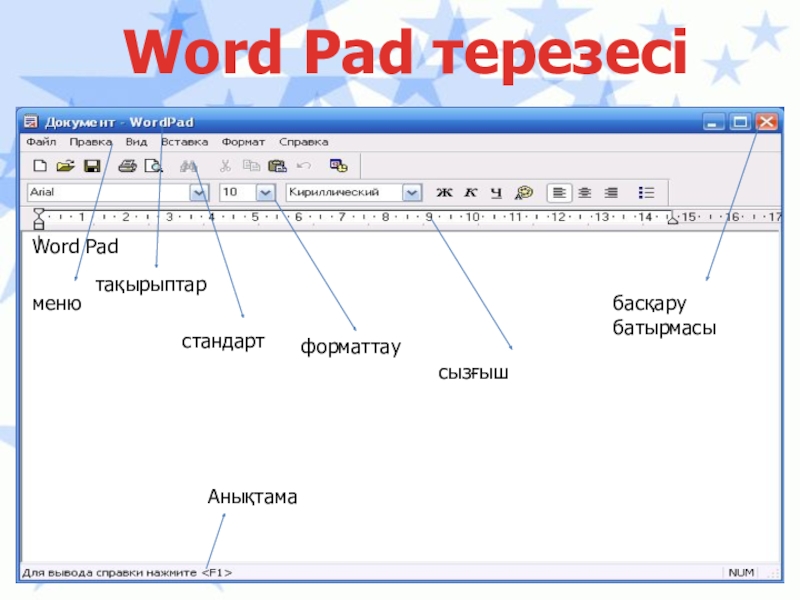Image resolution: width=800 pixels, height=600 pixels.
Task: Minimize the WordPad window
Action: tap(713, 122)
